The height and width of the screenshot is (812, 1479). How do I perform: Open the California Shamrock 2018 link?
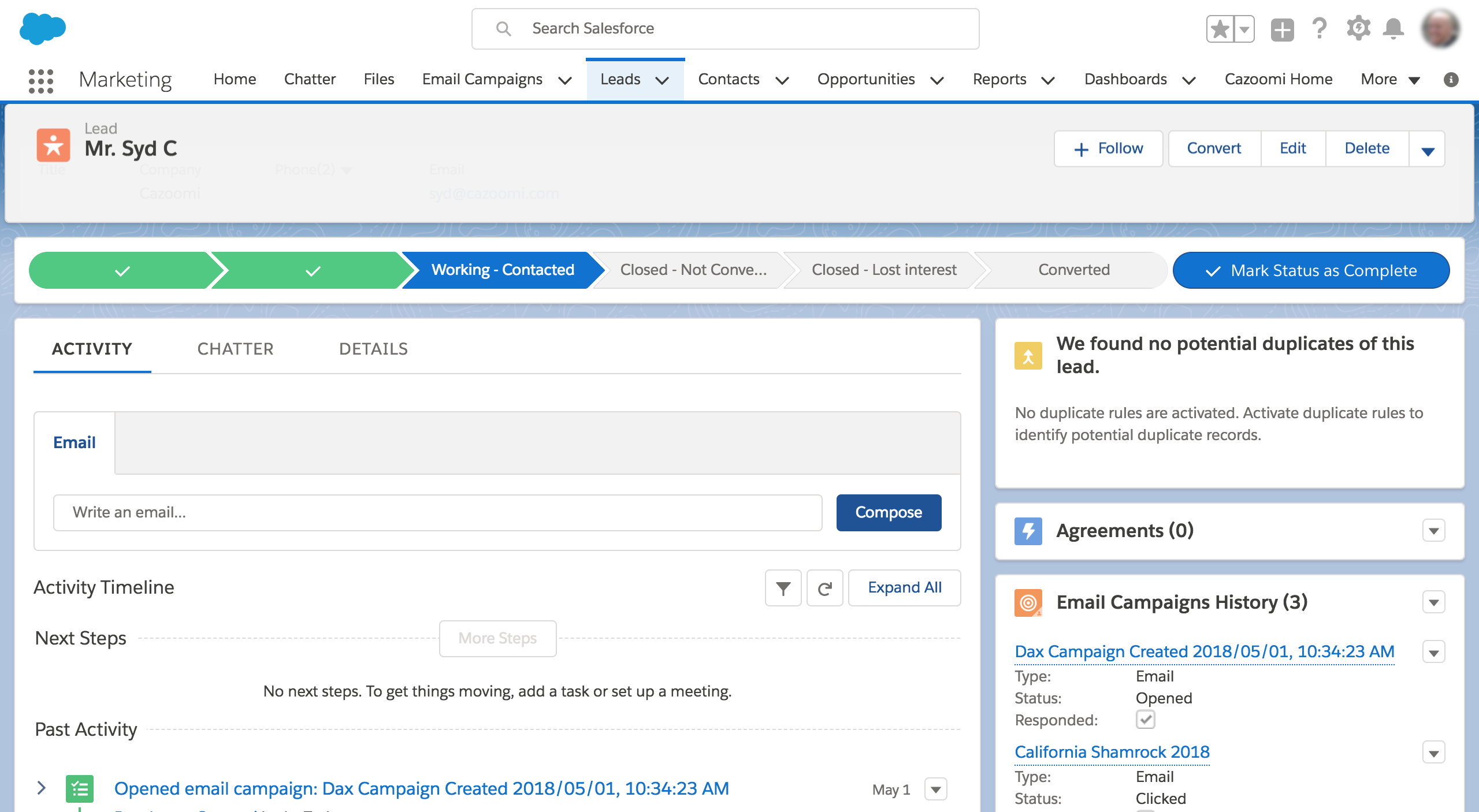tap(1112, 753)
